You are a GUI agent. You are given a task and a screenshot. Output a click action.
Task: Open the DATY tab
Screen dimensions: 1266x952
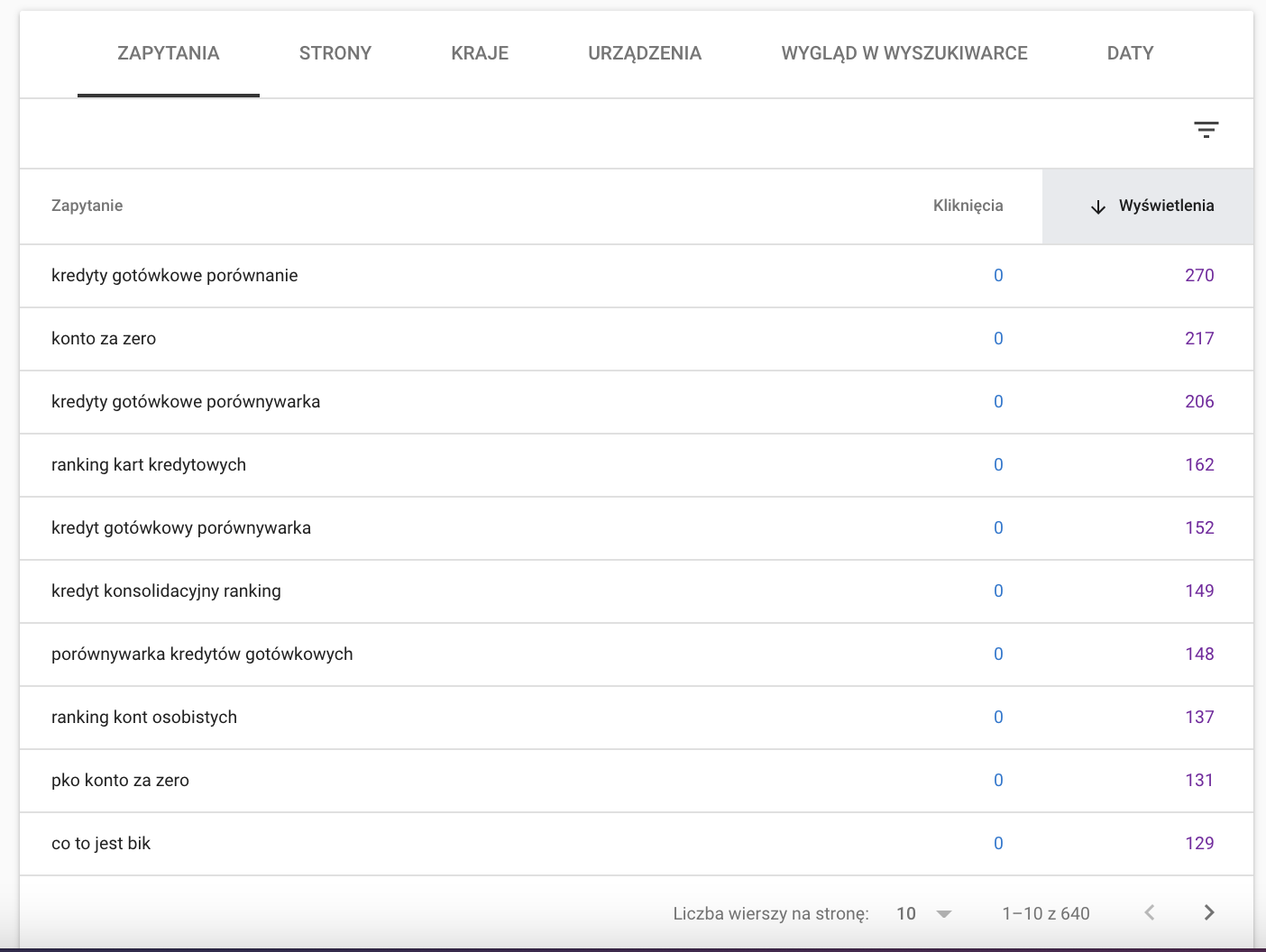coord(1131,53)
